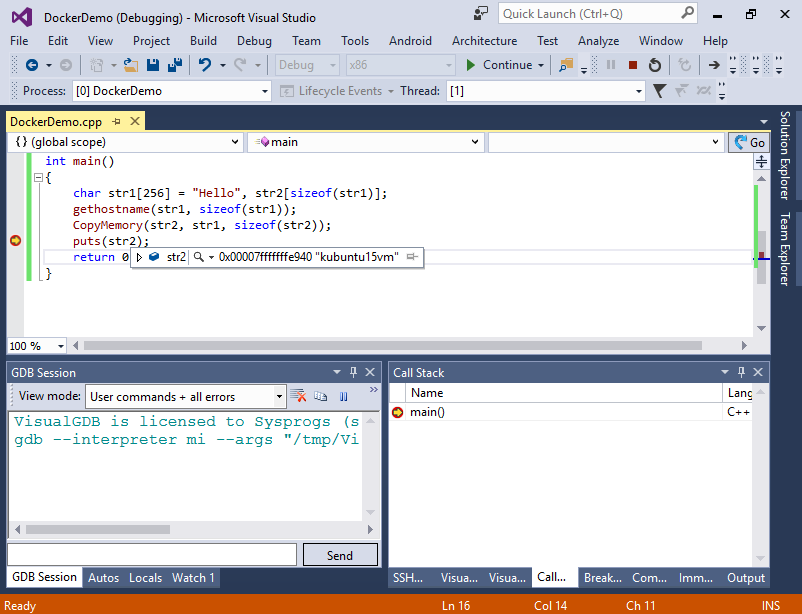Click the Find in Files toolbar icon

(566, 65)
